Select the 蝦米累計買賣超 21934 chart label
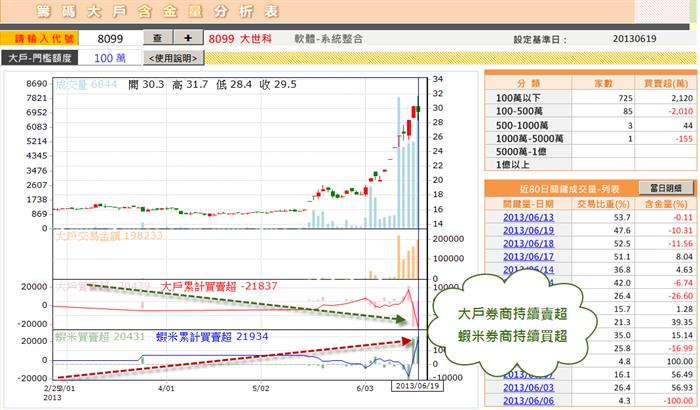Screen dimensions: 700x410 coord(212,337)
